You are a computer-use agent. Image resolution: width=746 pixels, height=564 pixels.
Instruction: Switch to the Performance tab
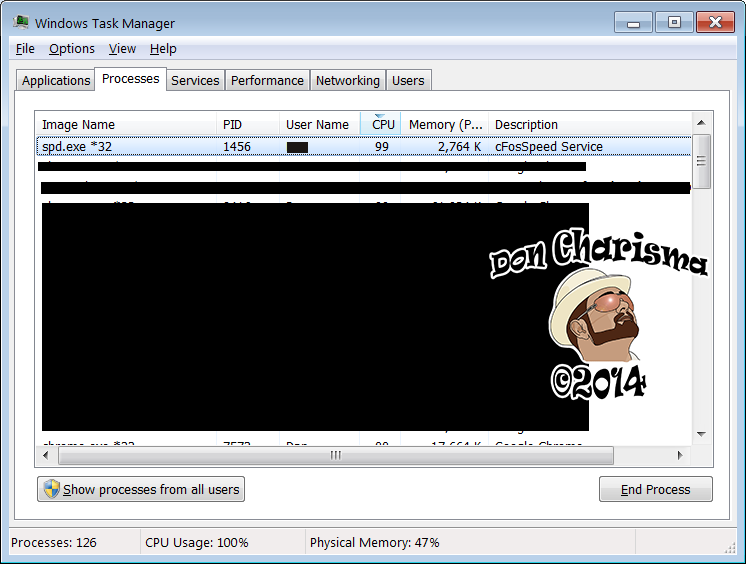tap(267, 80)
